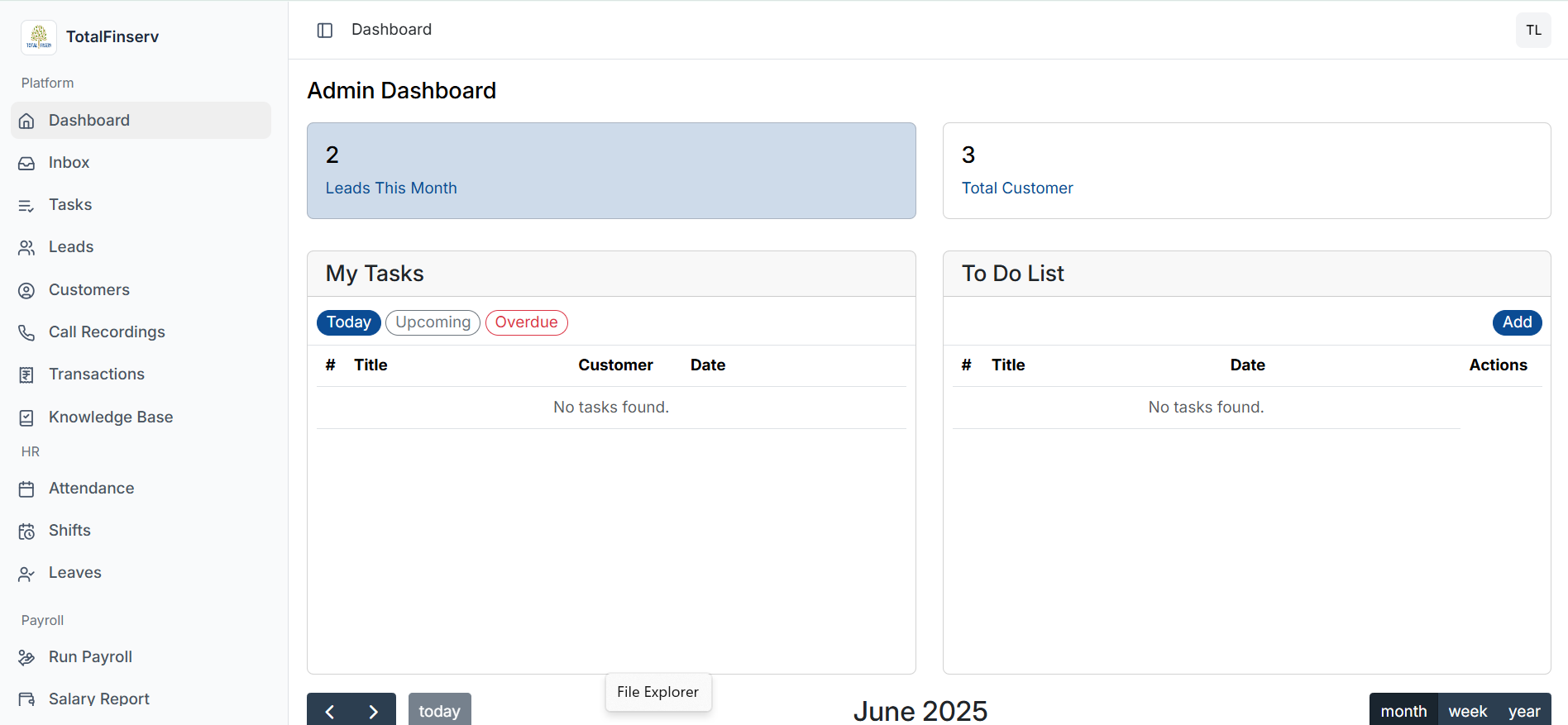Click the Dashboard home icon

[x=26, y=121]
